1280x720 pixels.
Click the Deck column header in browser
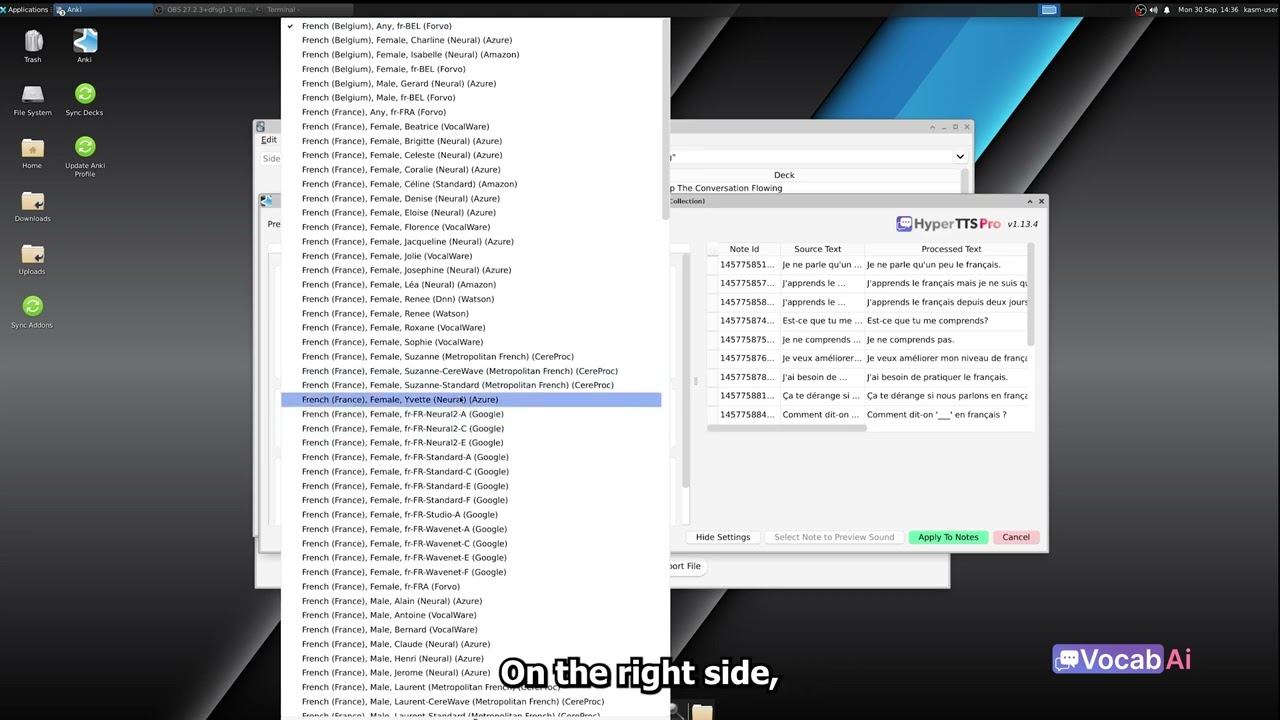[784, 175]
